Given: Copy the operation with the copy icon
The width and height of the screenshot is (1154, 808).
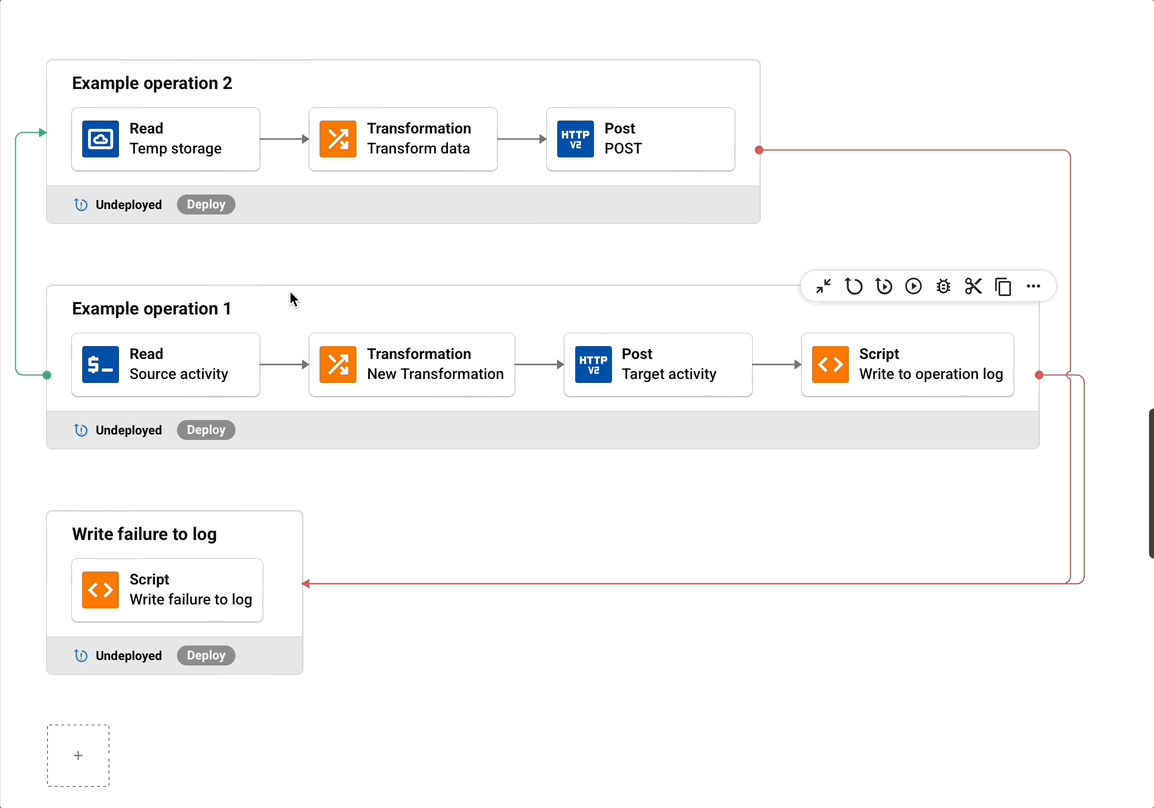Looking at the screenshot, I should 1003,287.
